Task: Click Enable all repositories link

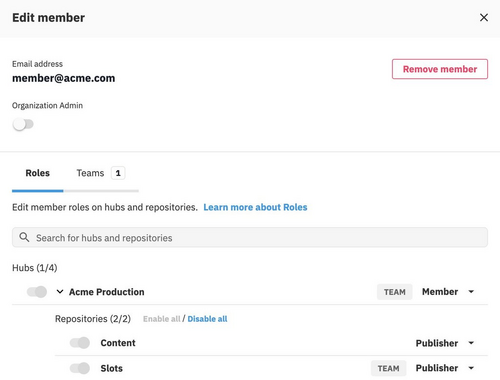Action: (x=162, y=319)
